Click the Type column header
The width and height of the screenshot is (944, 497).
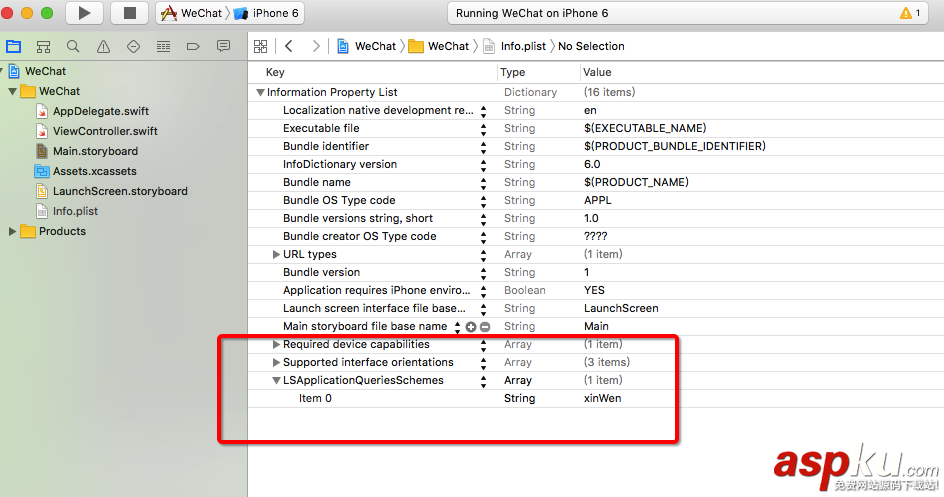pyautogui.click(x=512, y=72)
